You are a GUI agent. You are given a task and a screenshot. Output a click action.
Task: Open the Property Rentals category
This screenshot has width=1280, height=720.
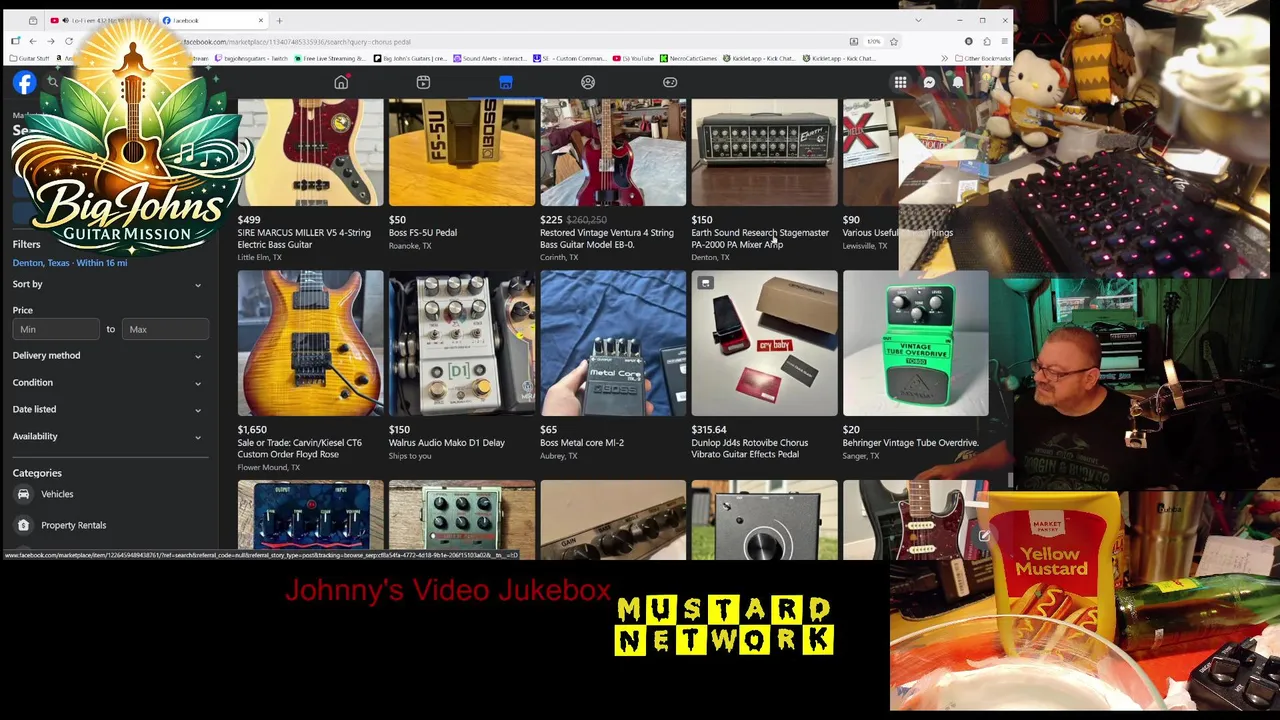(109, 525)
